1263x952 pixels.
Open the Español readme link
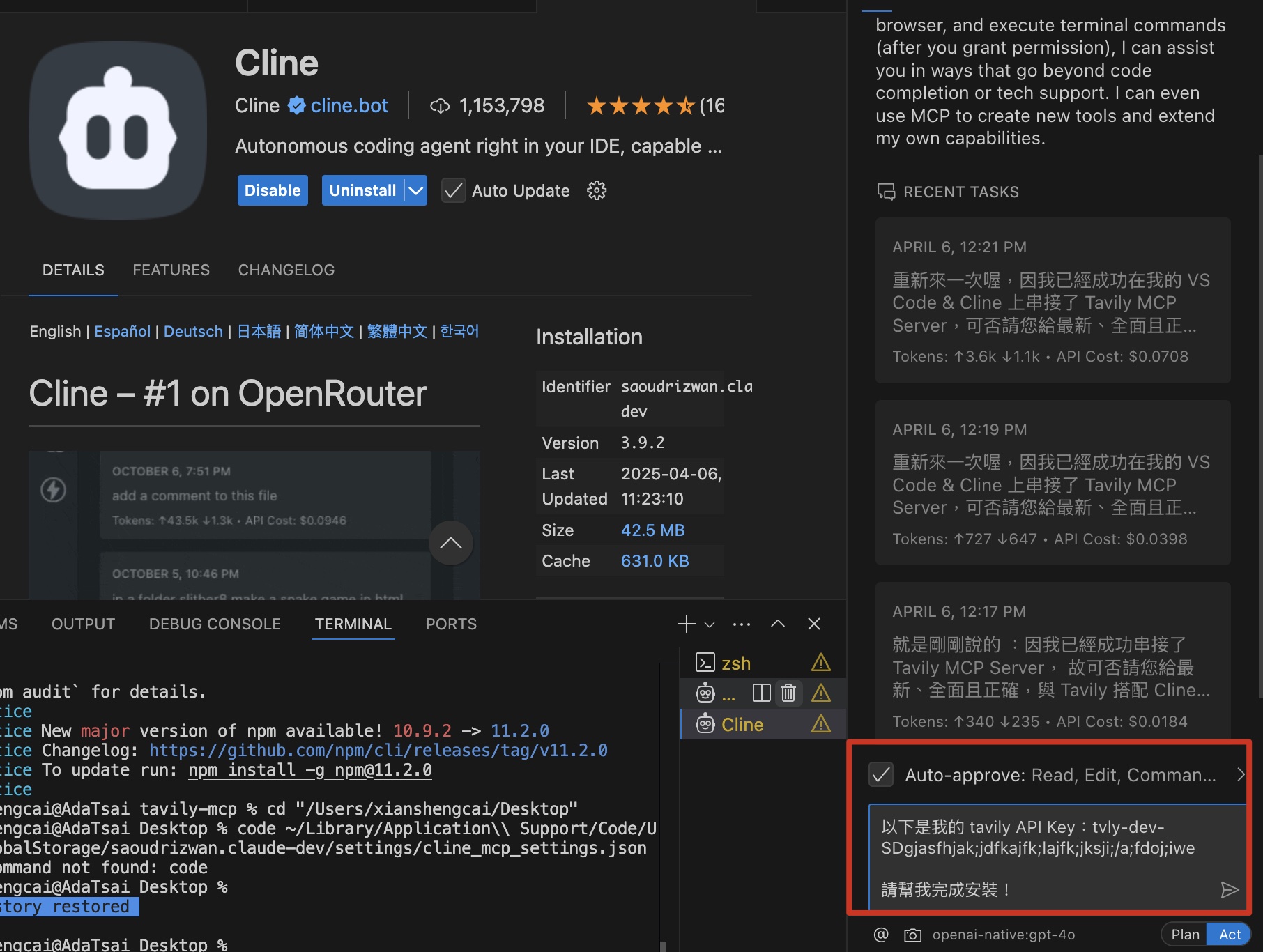(122, 331)
